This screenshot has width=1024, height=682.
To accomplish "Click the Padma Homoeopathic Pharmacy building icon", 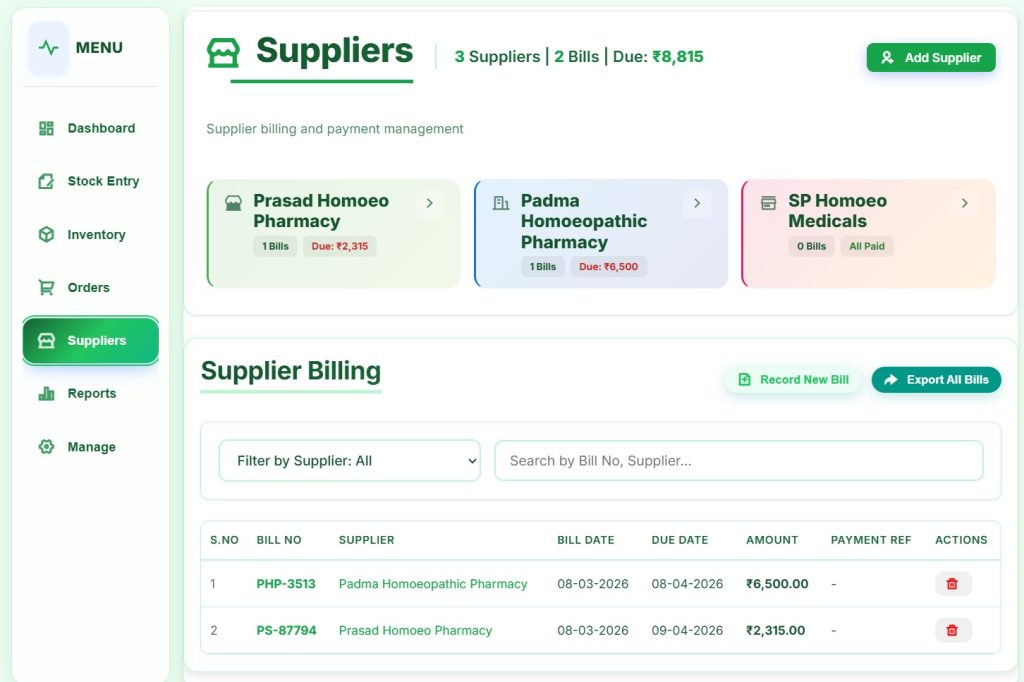I will click(501, 203).
